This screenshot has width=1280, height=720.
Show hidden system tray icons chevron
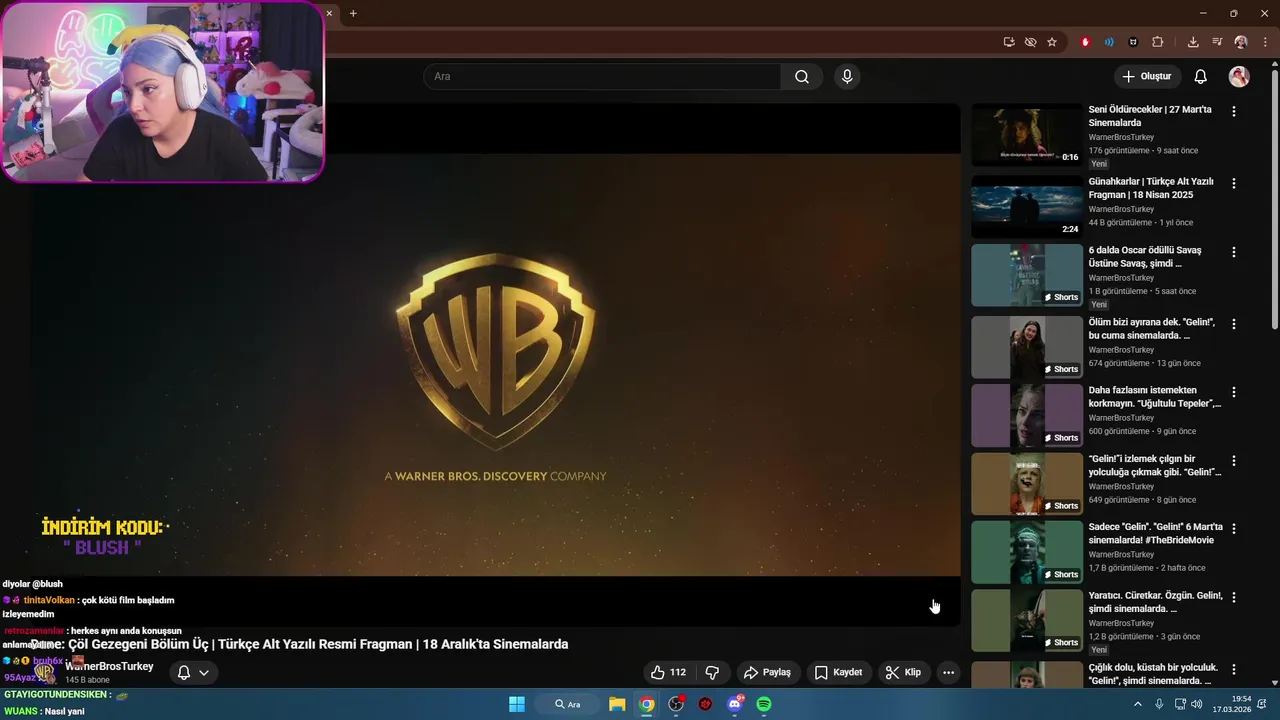point(1137,704)
